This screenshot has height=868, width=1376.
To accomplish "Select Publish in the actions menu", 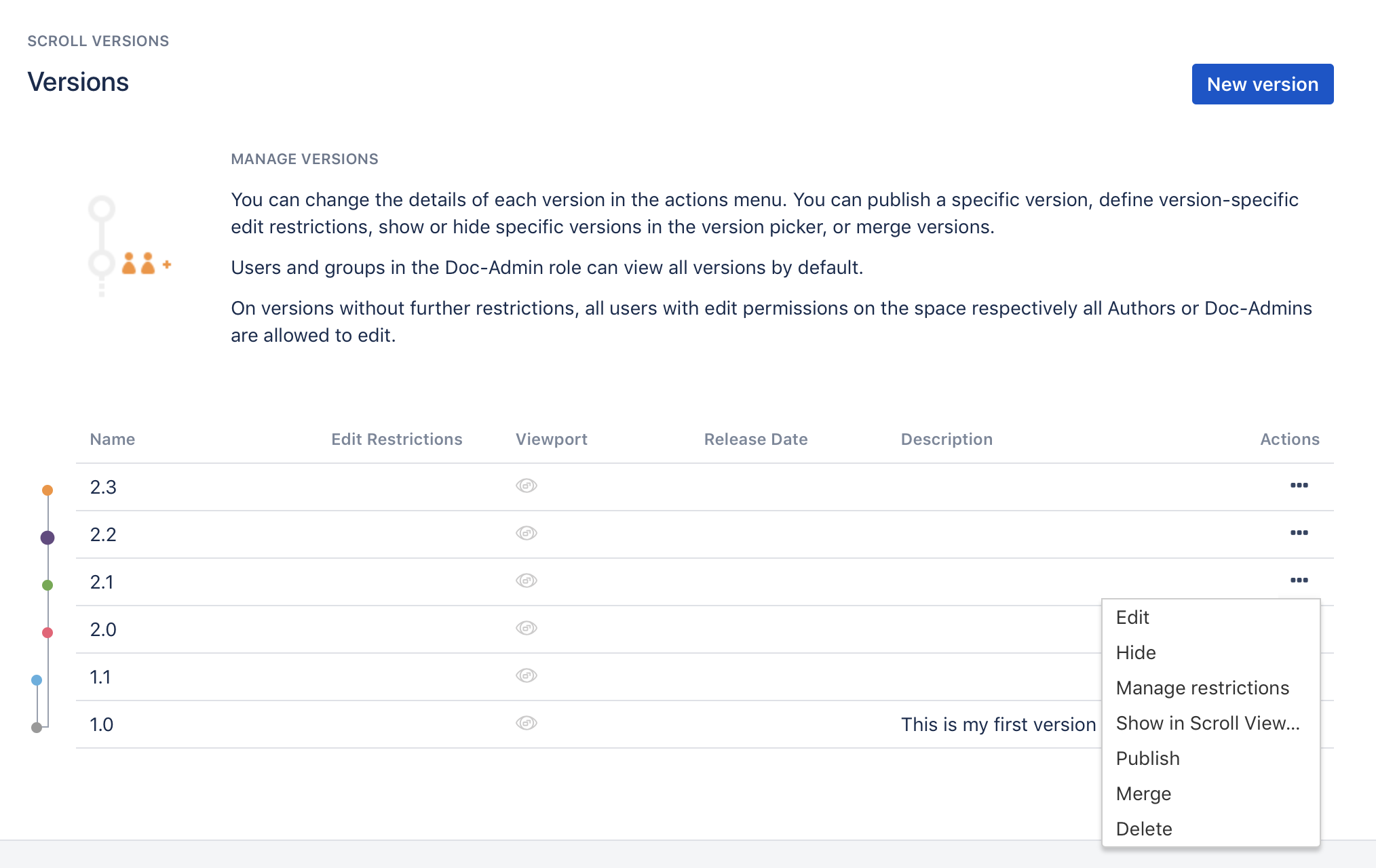I will (1147, 759).
